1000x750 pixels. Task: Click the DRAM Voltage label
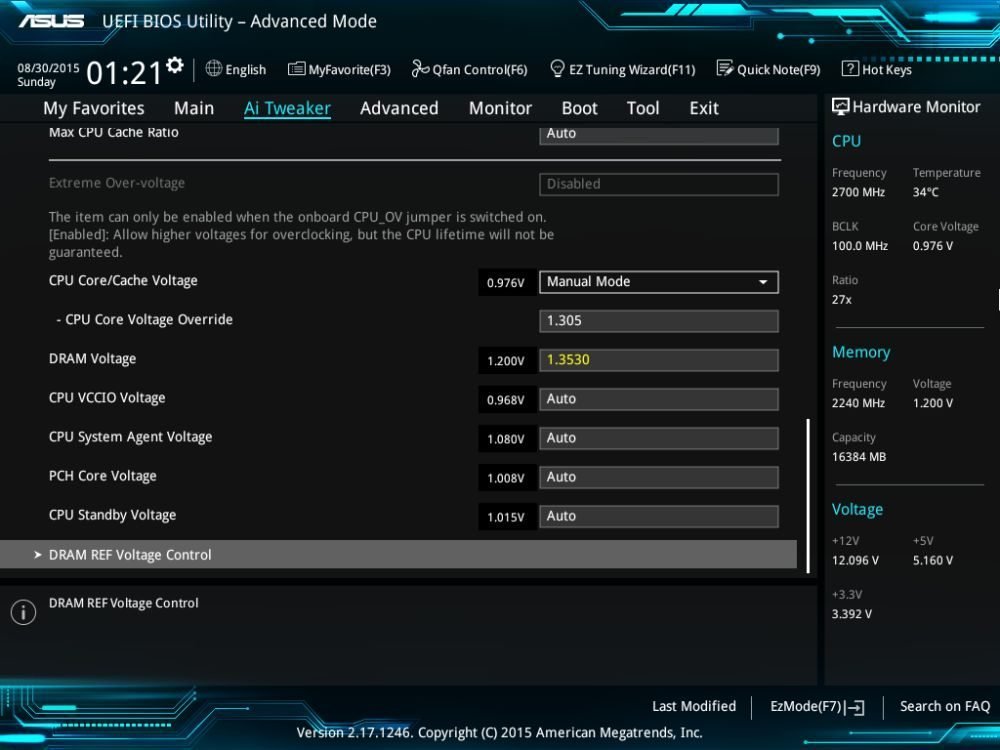tap(92, 359)
